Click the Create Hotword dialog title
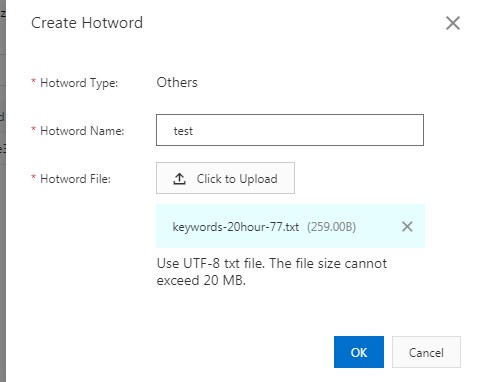 point(87,23)
